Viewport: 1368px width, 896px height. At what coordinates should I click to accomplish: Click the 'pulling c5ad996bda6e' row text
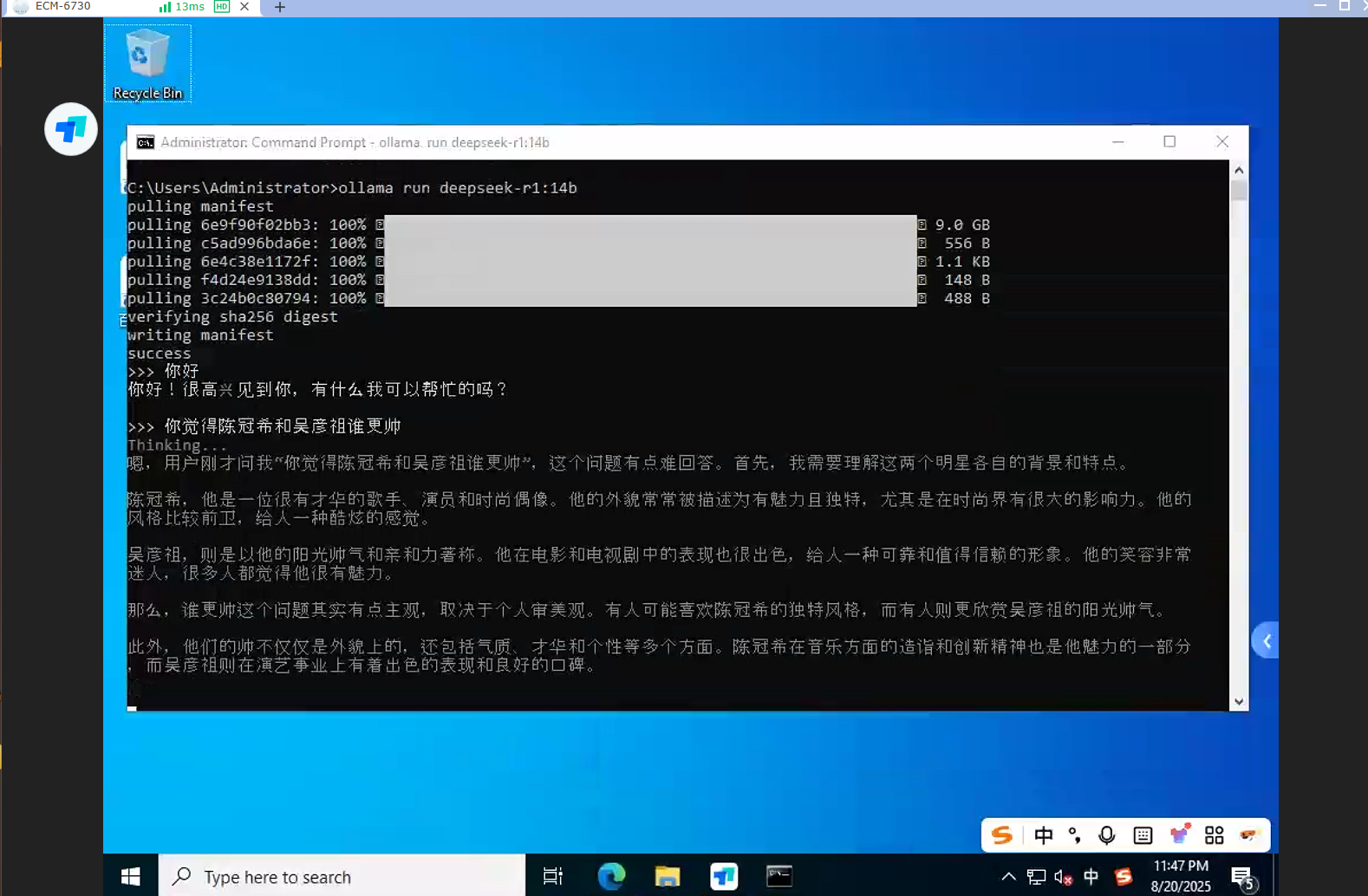point(223,243)
